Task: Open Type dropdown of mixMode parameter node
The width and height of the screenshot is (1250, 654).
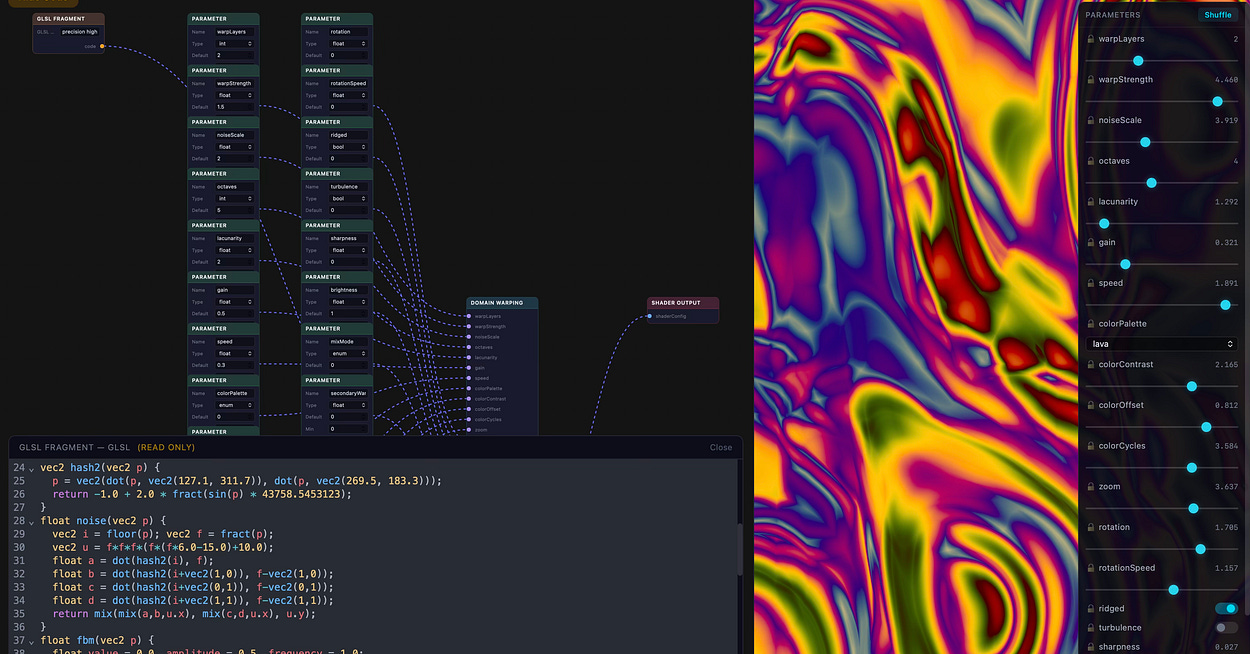Action: pos(348,353)
